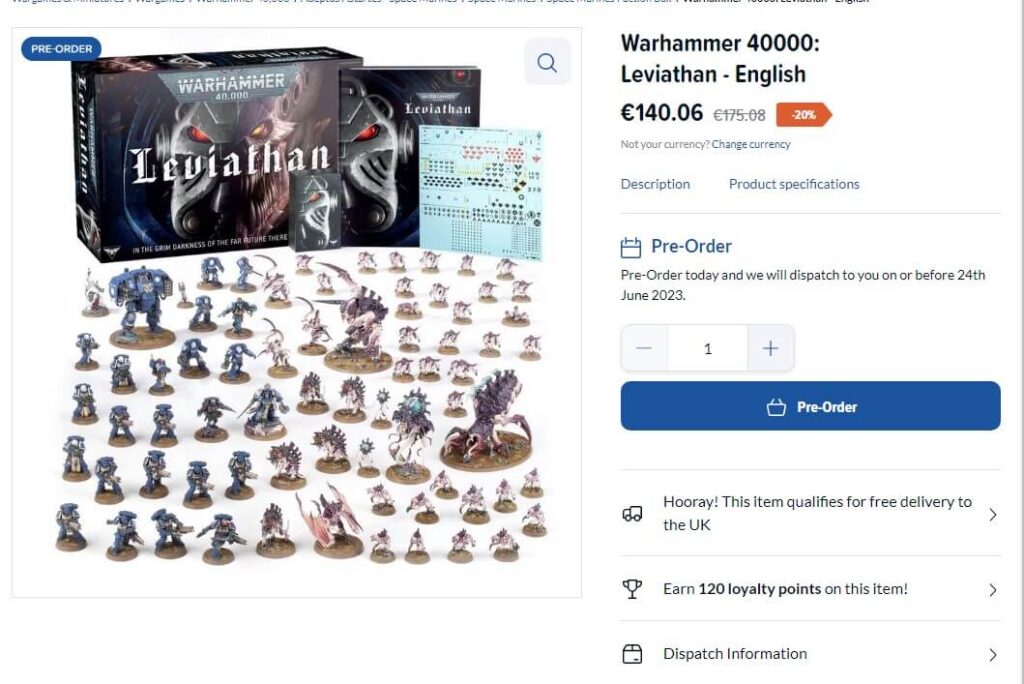The width and height of the screenshot is (1024, 684).
Task: Open the Product specifications tab
Action: coord(794,184)
